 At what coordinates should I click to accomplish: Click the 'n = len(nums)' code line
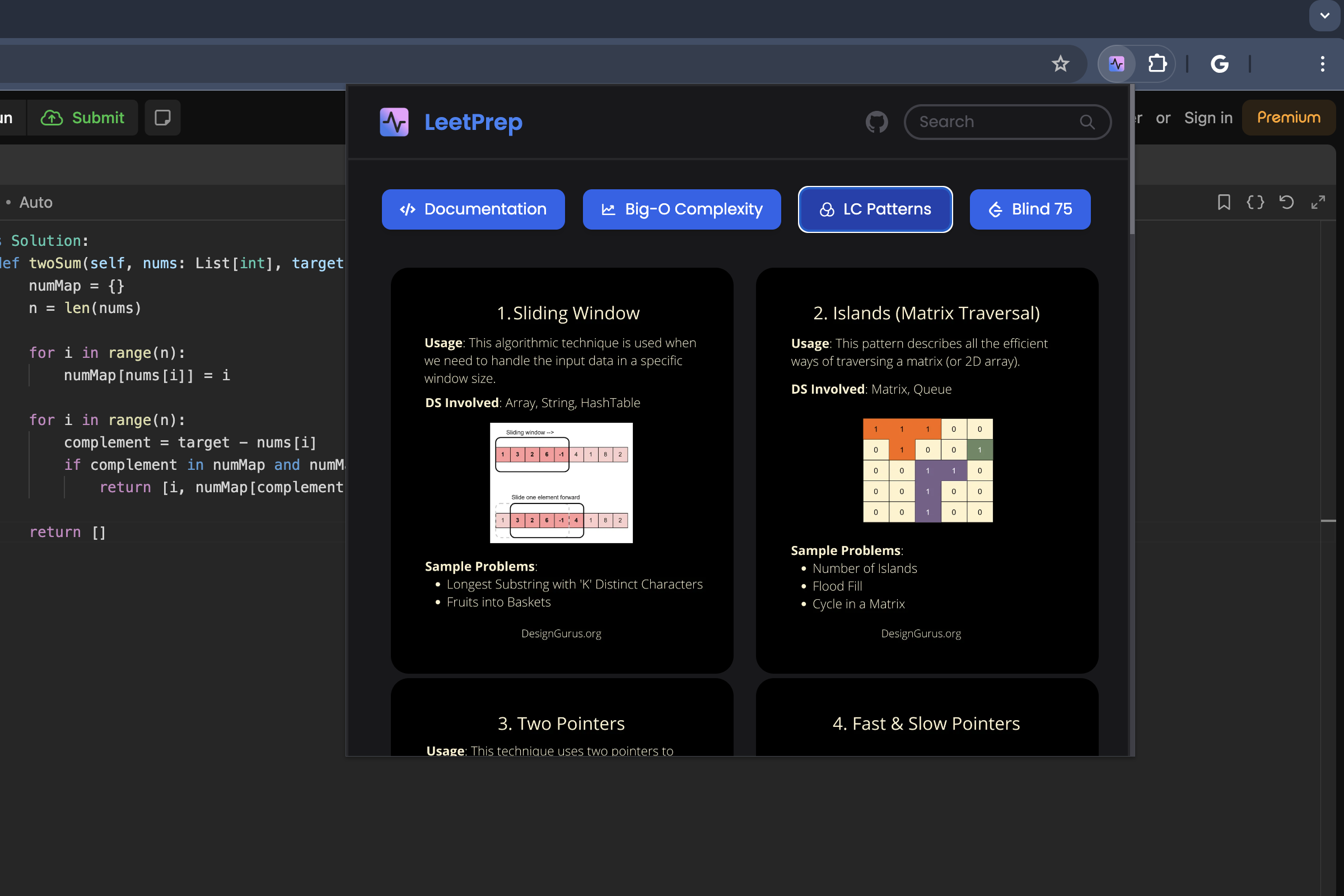pos(85,308)
